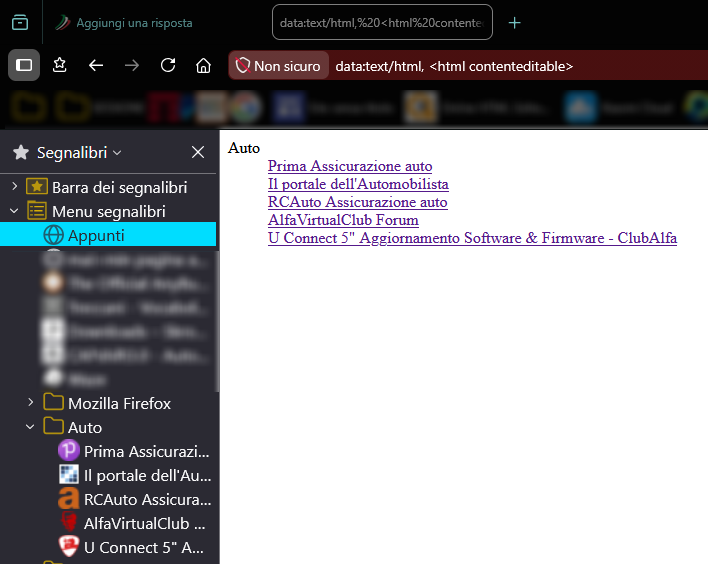Go back with the left arrow button
The image size is (708, 564).
(96, 65)
